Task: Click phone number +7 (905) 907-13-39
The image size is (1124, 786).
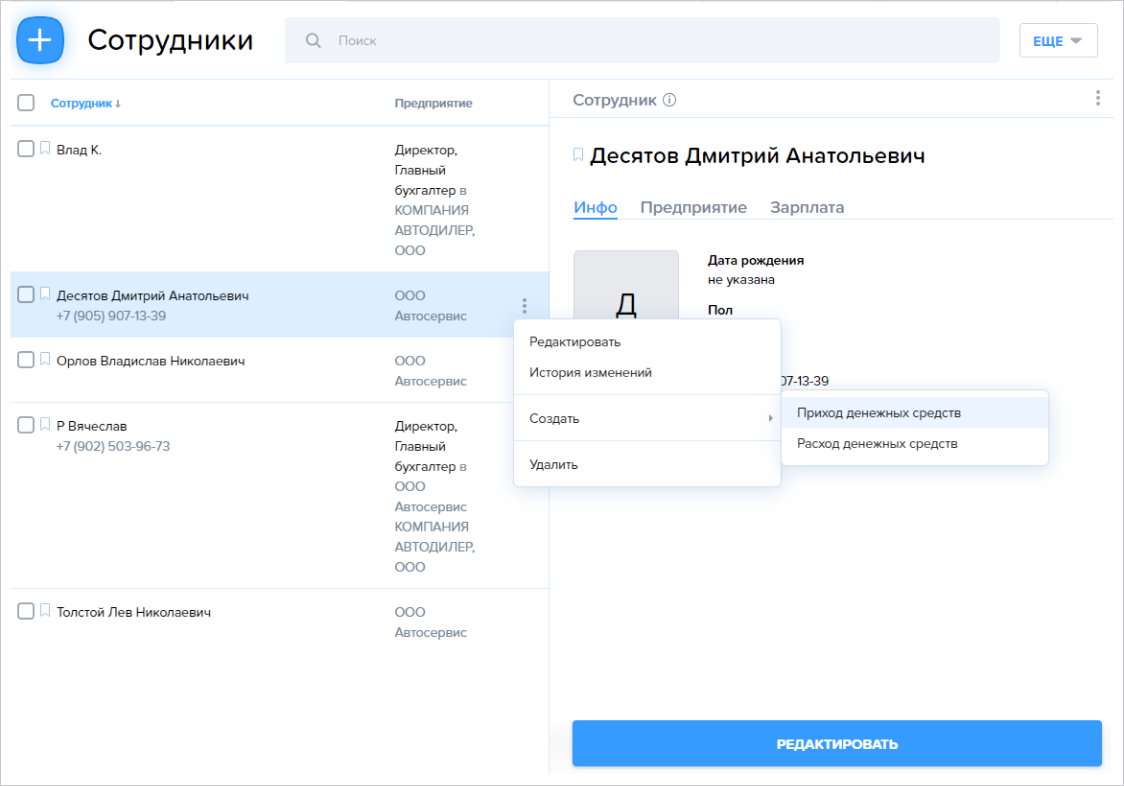Action: pos(111,316)
